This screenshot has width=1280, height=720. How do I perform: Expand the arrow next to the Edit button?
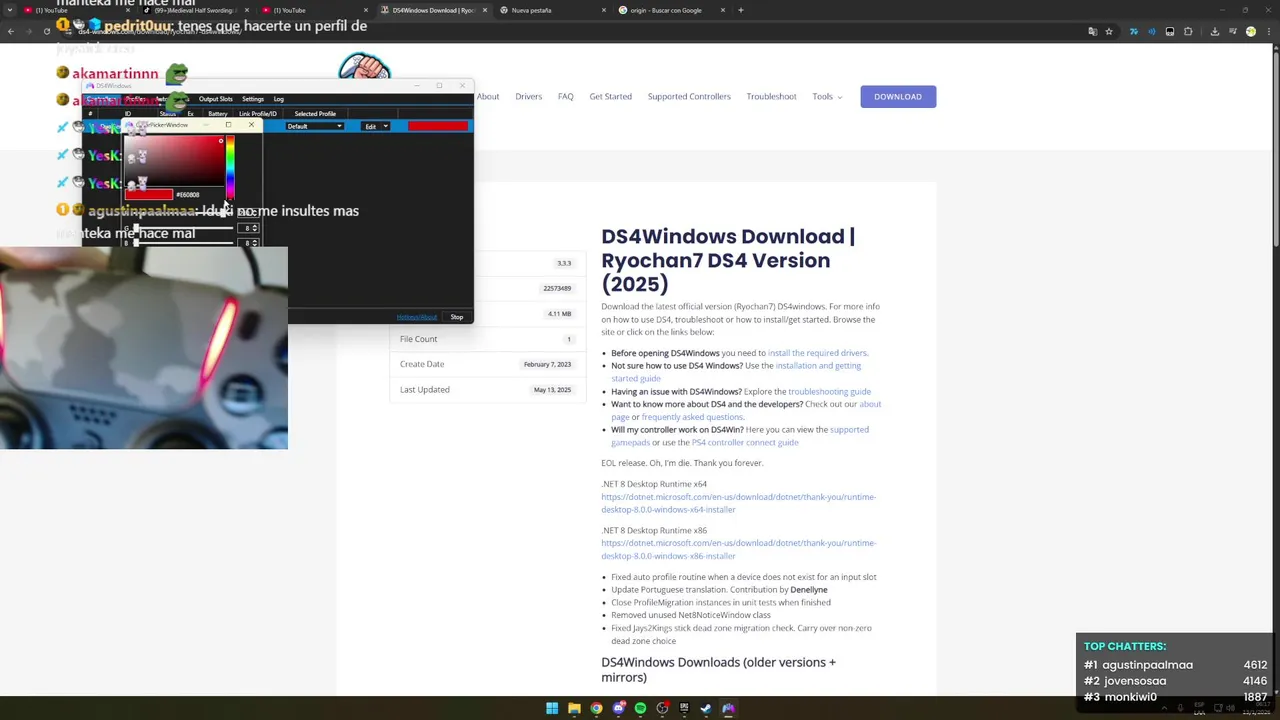pos(384,126)
